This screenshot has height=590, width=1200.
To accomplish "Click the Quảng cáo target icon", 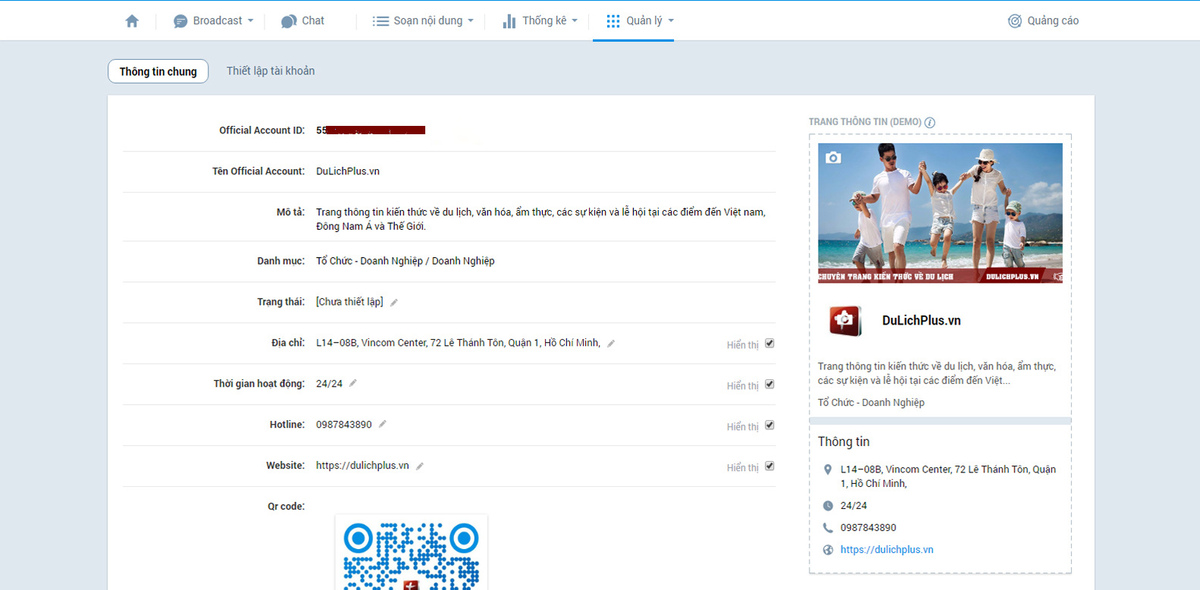I will (x=1015, y=21).
